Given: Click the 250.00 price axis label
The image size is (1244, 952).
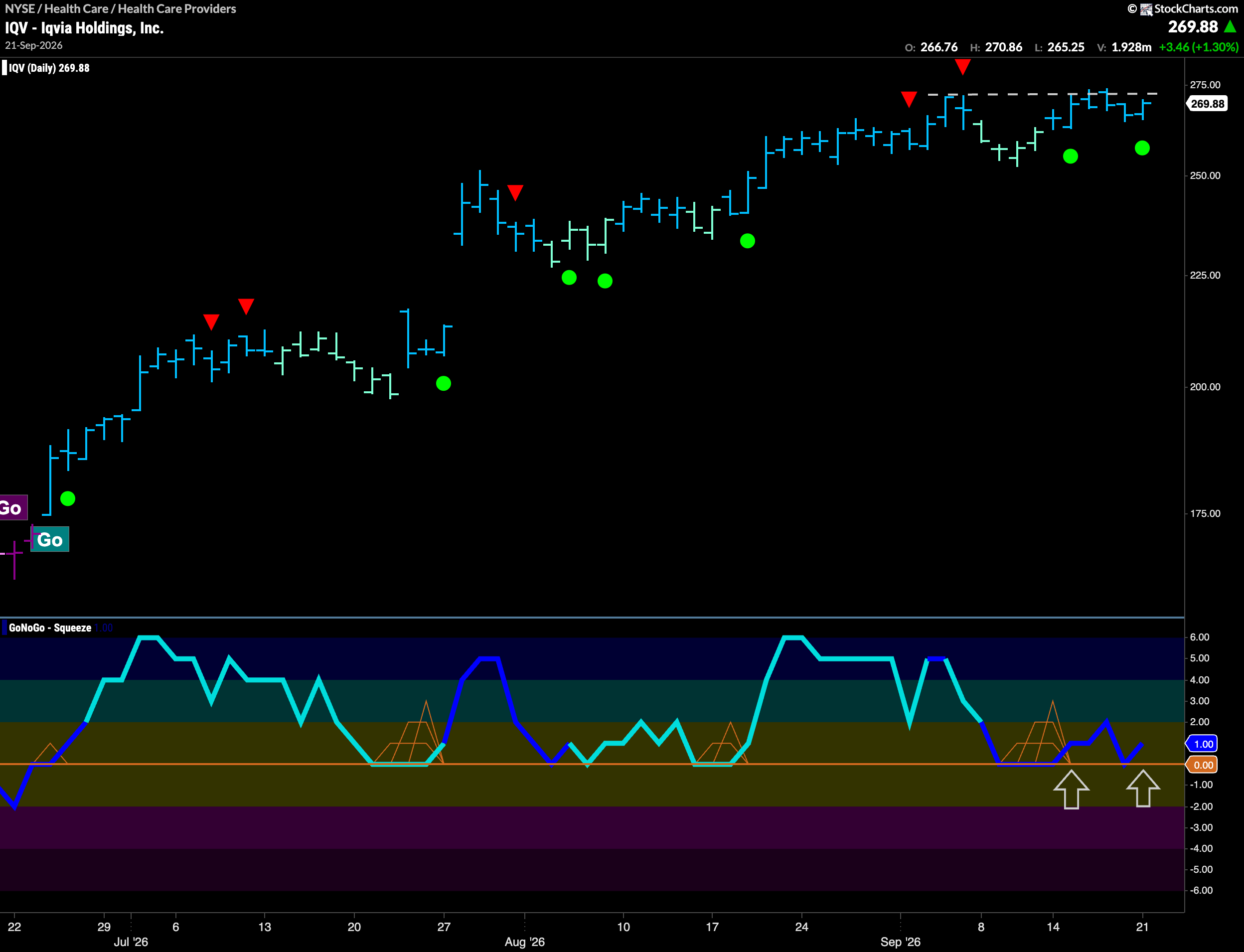Looking at the screenshot, I should pos(1205,175).
